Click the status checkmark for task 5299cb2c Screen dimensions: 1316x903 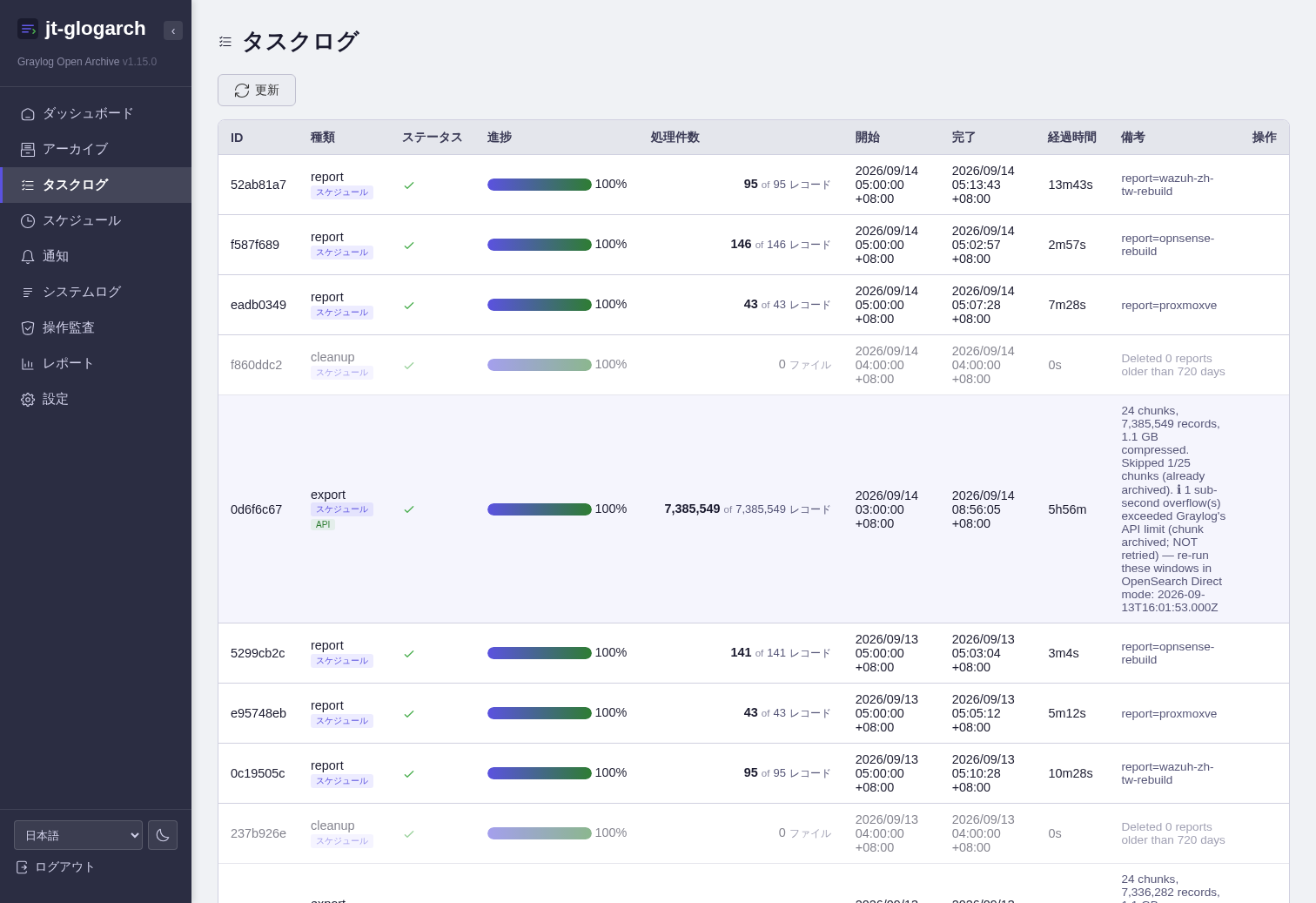coord(409,654)
